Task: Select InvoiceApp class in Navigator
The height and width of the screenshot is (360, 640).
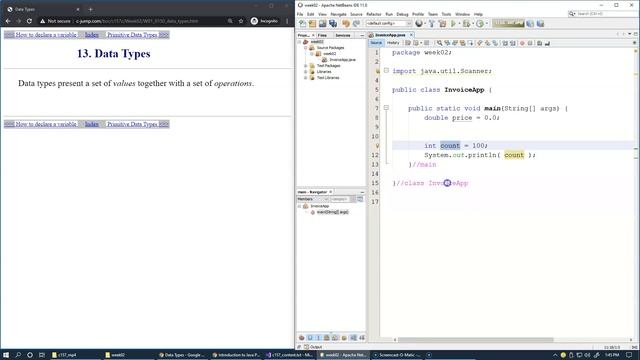Action: pyautogui.click(x=320, y=206)
